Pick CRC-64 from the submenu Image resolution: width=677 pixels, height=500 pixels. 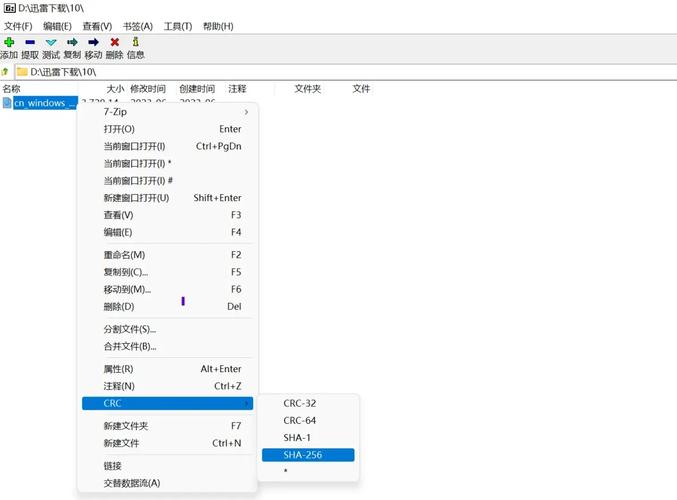pyautogui.click(x=308, y=421)
